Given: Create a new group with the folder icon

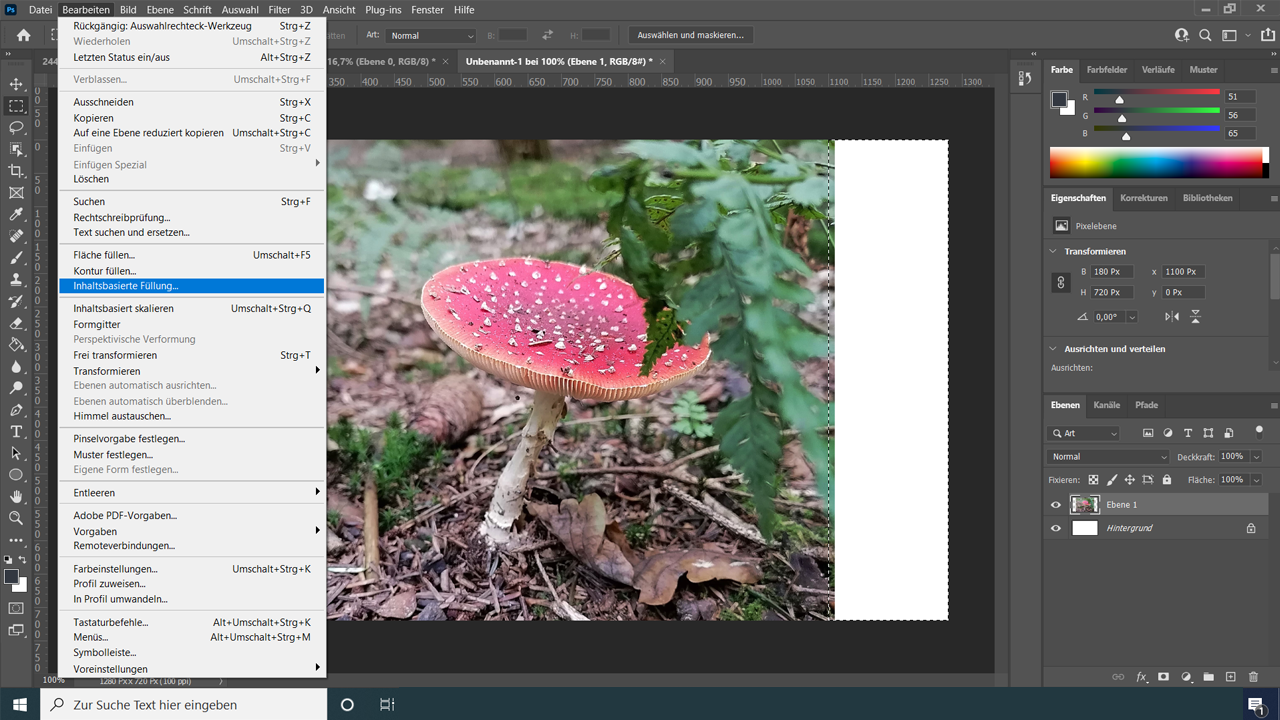Looking at the screenshot, I should click(1209, 677).
